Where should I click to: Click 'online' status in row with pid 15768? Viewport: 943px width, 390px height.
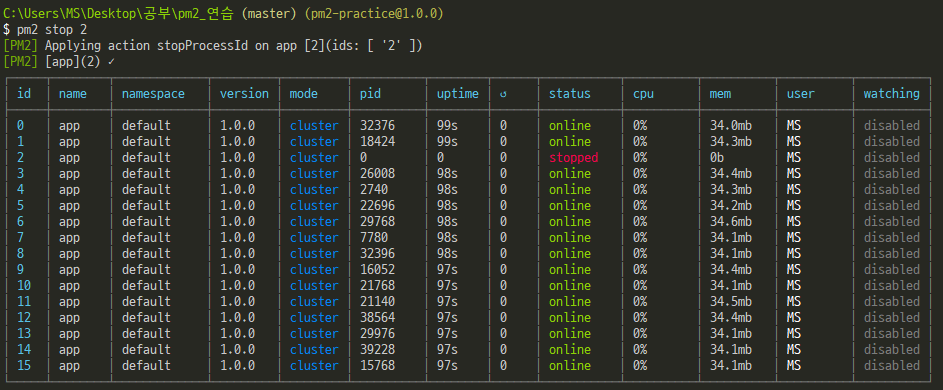[570, 365]
